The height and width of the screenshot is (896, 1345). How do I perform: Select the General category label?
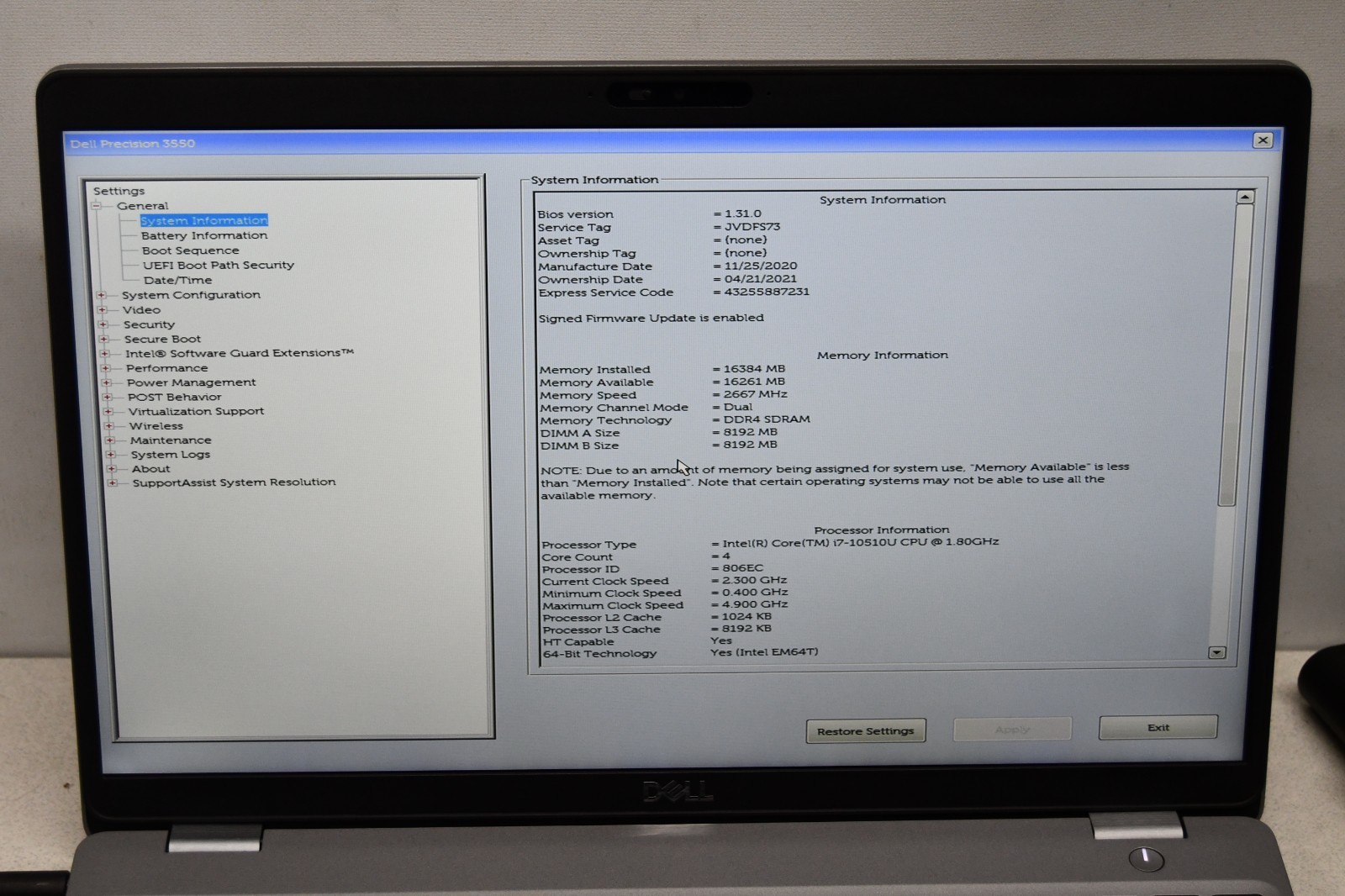coord(142,206)
